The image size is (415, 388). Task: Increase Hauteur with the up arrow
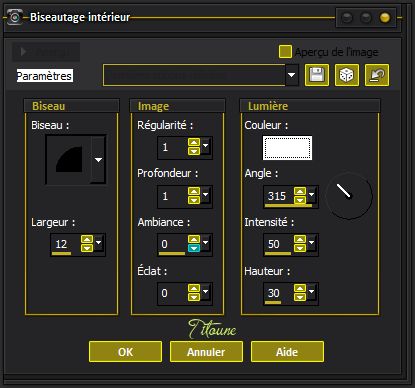300,288
